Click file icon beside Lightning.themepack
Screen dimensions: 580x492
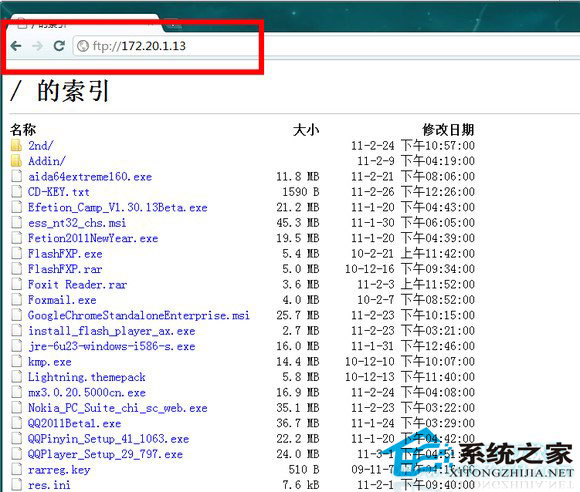(16, 377)
